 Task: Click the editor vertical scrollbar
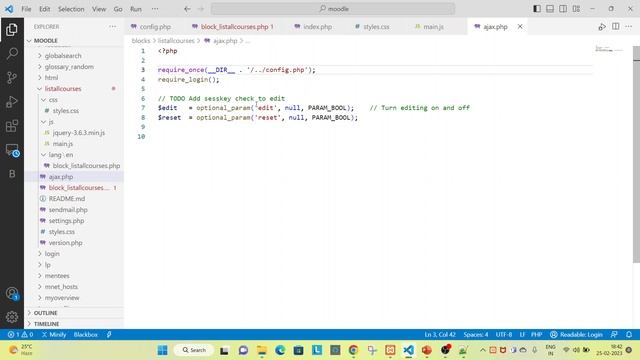click(636, 155)
